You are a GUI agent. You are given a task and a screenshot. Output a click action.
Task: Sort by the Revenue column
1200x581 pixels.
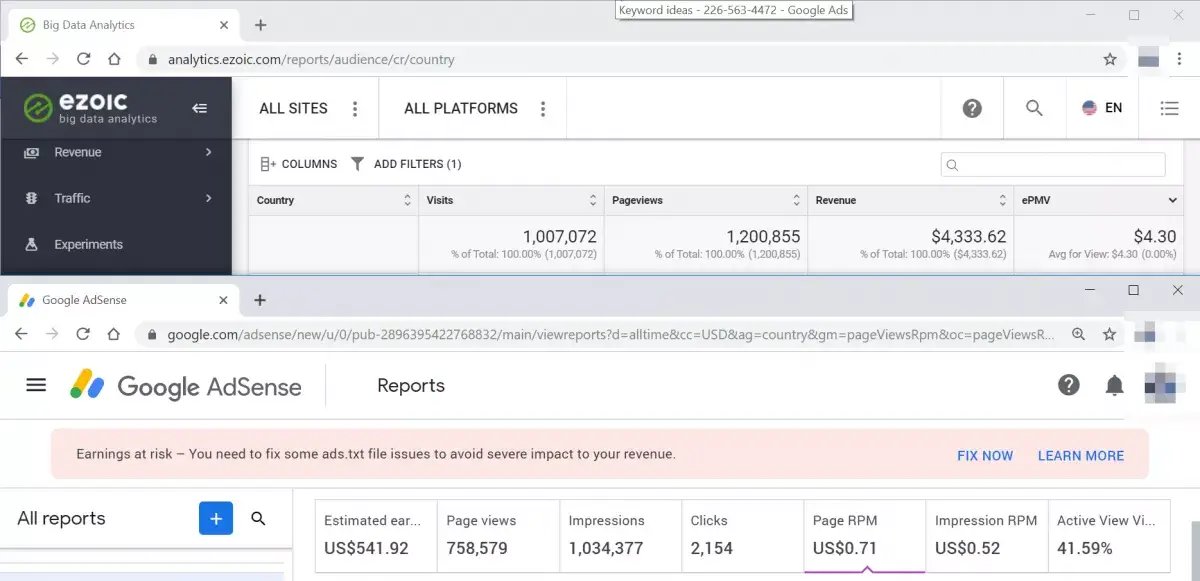tap(910, 200)
